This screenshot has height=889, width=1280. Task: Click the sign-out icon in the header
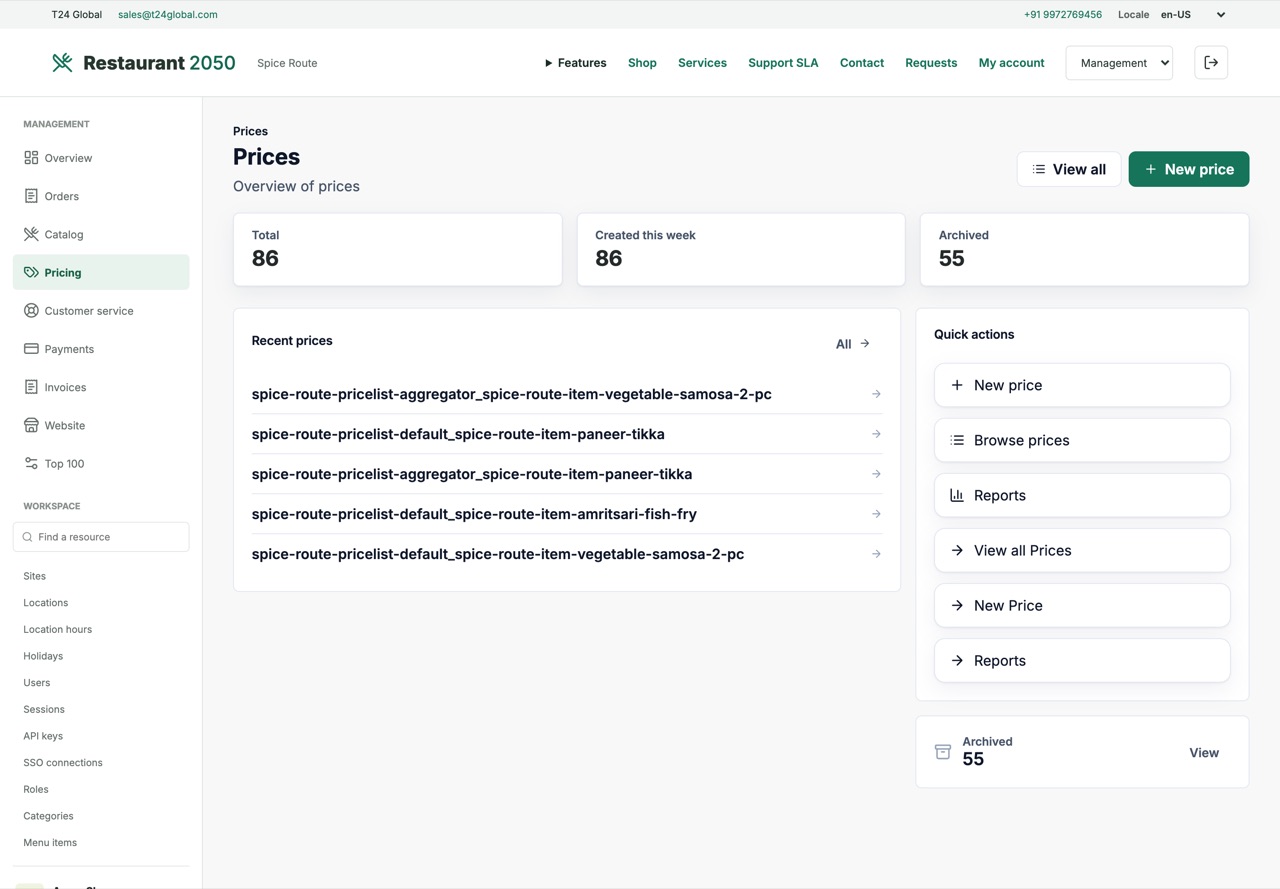(1211, 62)
